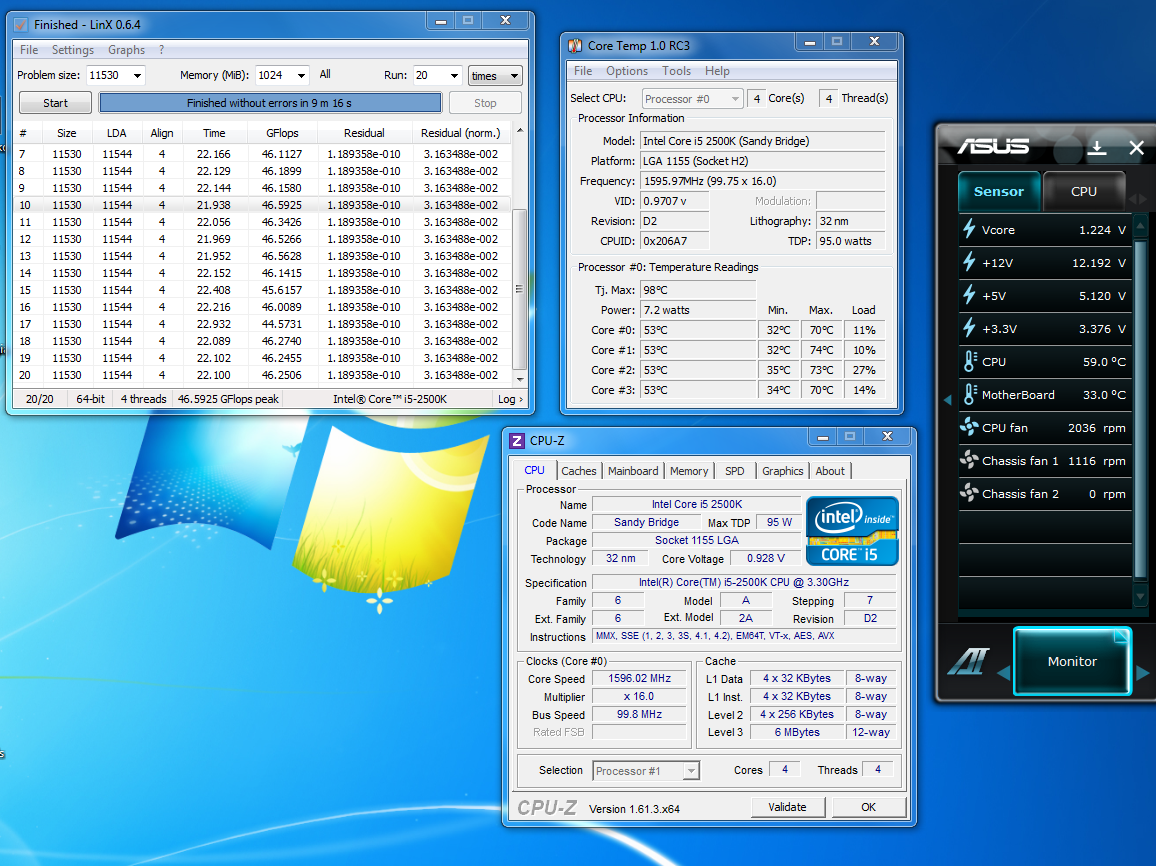Open the LinX Graphs menu
This screenshot has height=866, width=1156.
coord(126,50)
